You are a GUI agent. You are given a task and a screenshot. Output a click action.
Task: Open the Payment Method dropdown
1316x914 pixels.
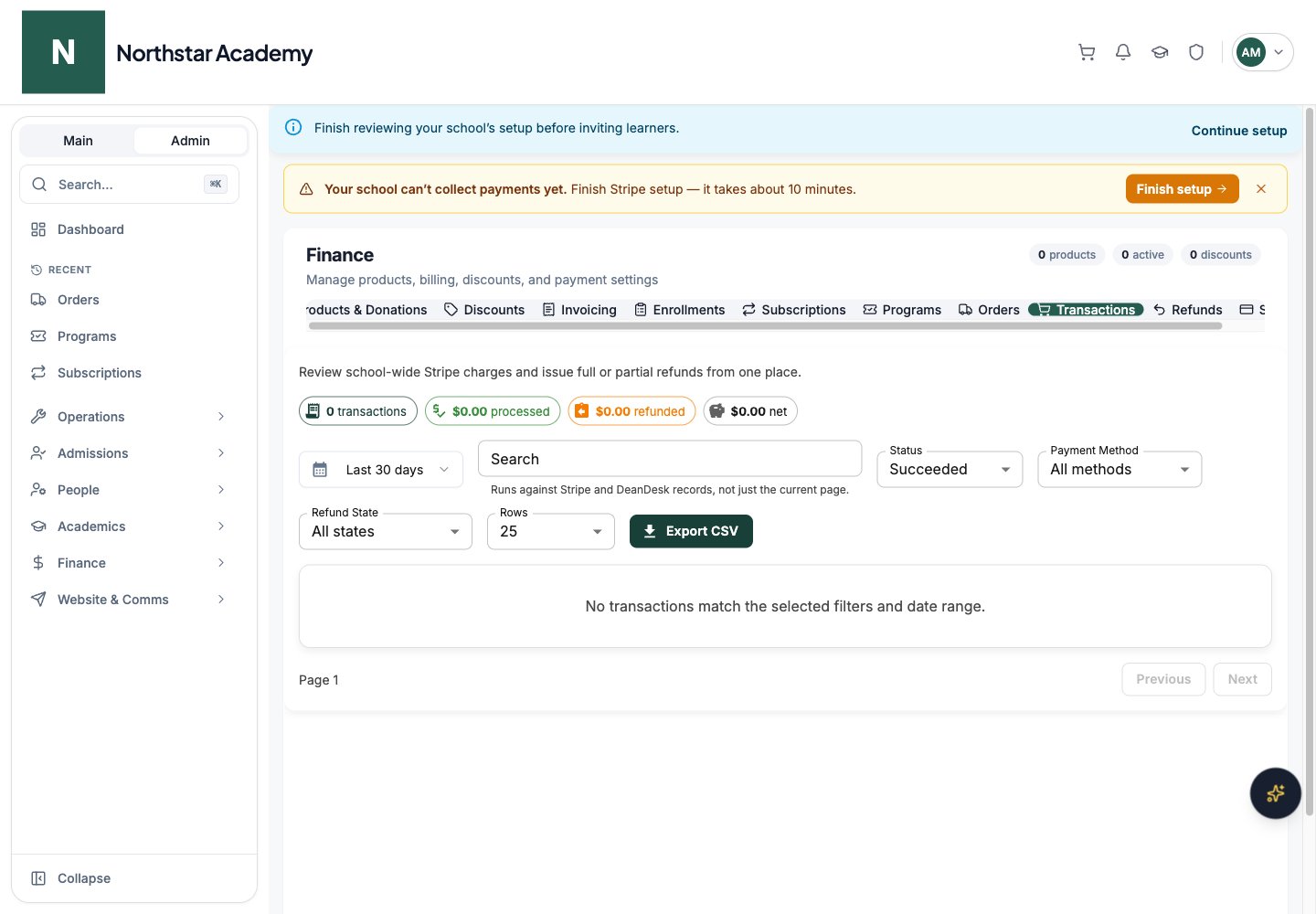tap(1120, 469)
